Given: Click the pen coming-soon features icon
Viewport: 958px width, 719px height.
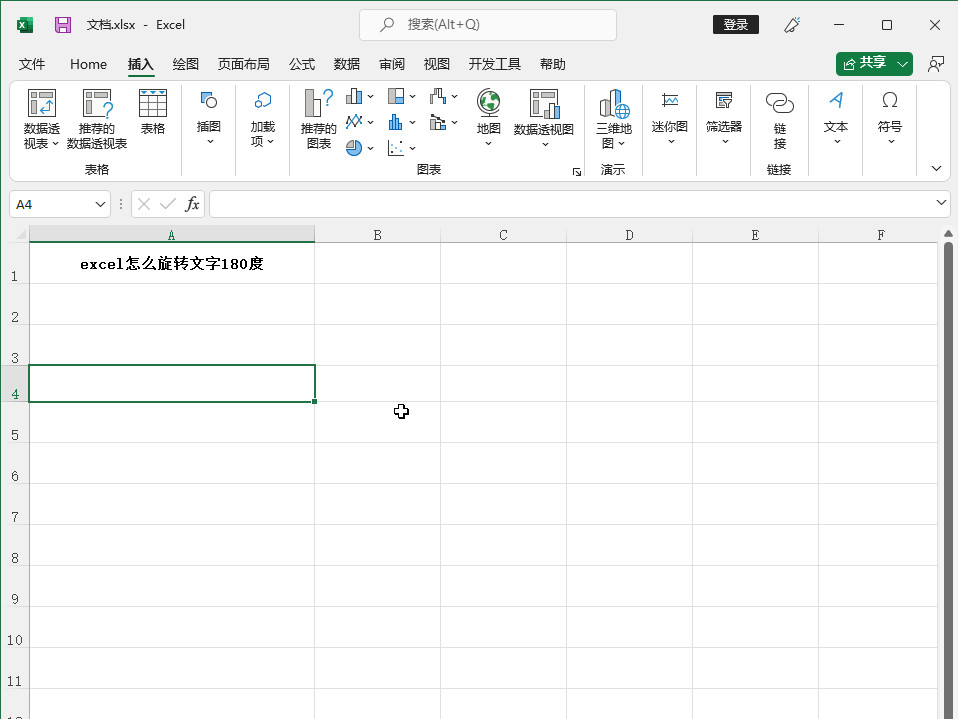Looking at the screenshot, I should coord(792,24).
